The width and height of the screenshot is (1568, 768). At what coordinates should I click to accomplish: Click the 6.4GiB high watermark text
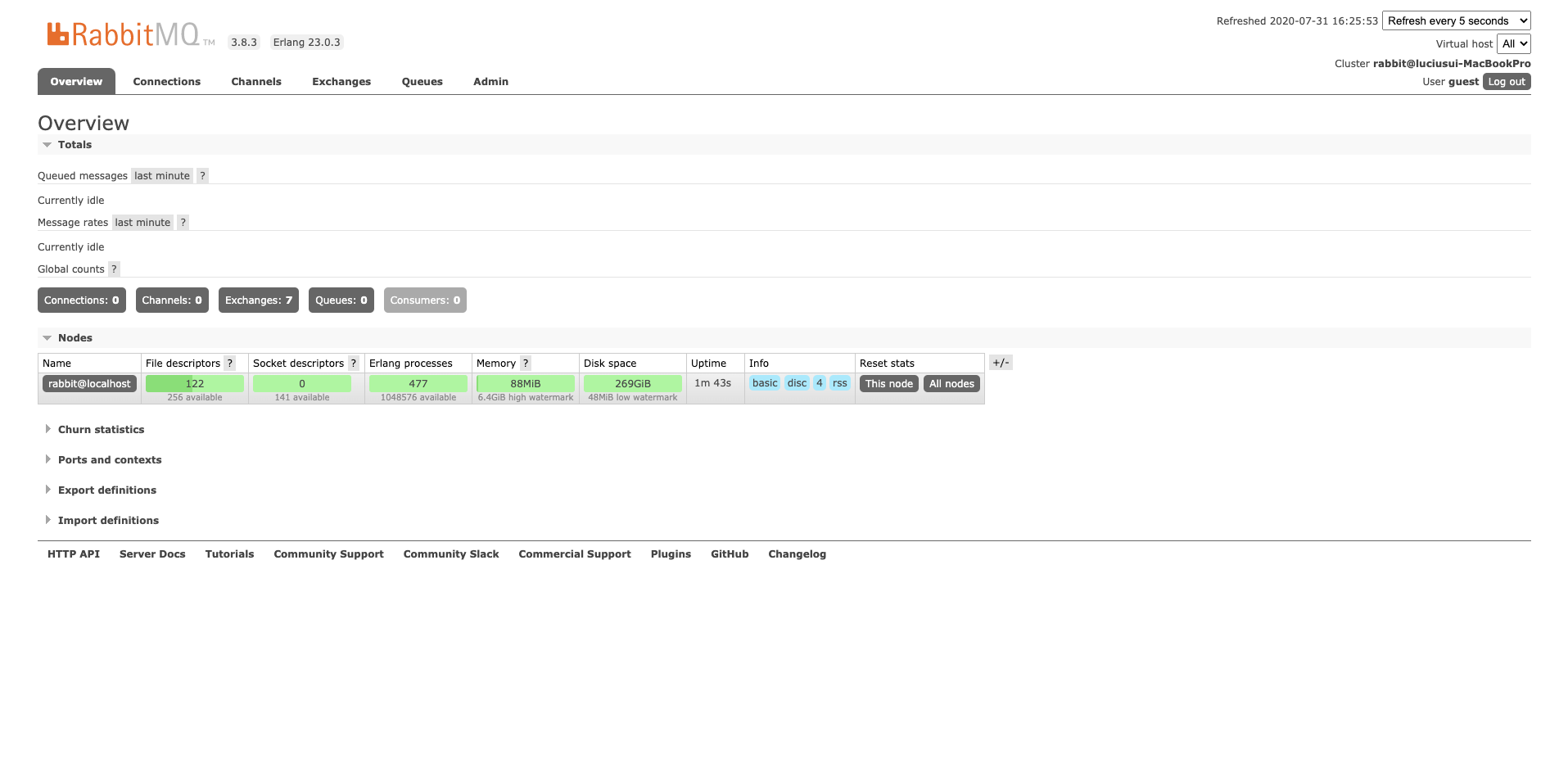point(526,398)
